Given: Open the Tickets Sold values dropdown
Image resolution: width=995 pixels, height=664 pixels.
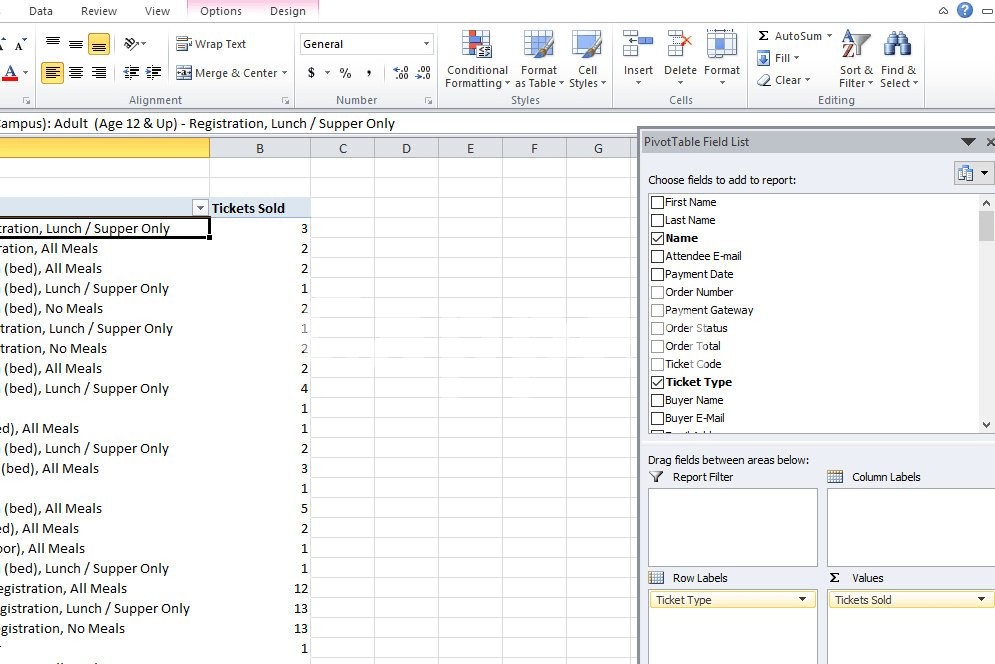Looking at the screenshot, I should coord(982,600).
